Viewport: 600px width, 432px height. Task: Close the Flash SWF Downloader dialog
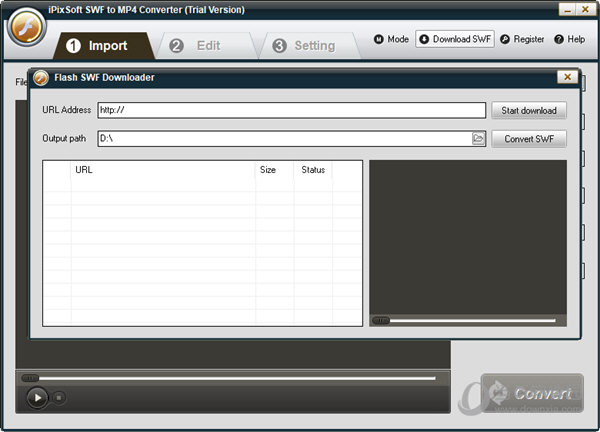click(x=567, y=77)
